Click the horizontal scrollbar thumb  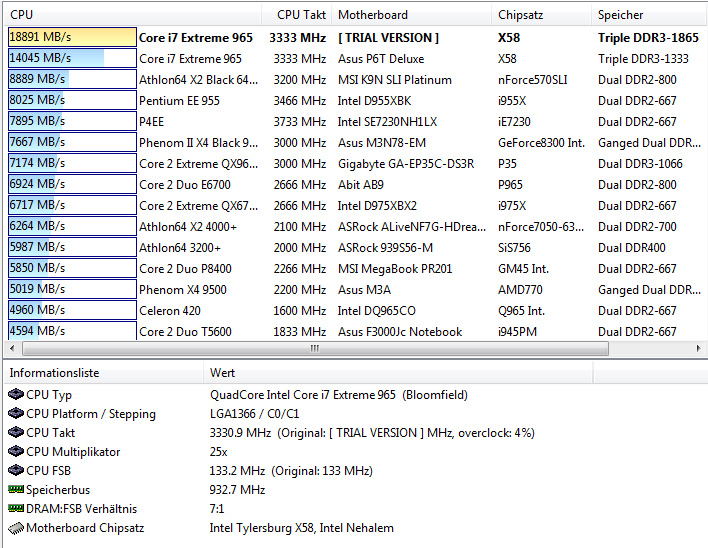[x=315, y=348]
